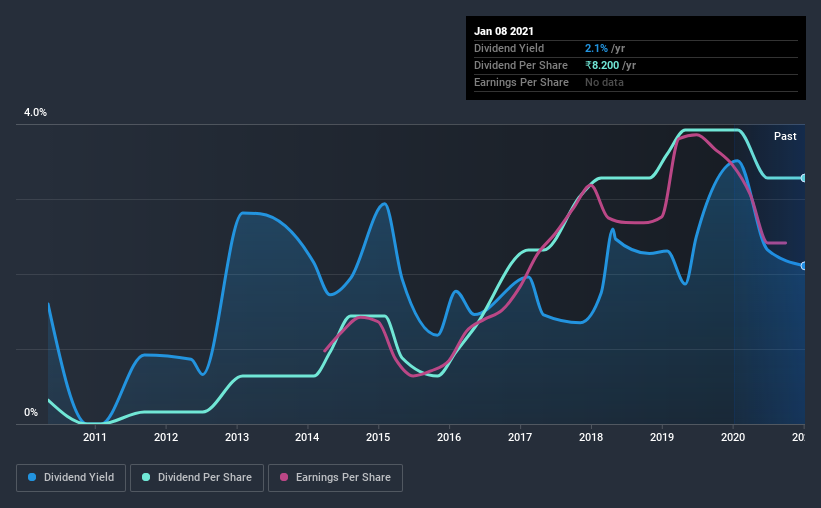Click the blue Dividend Yield legend dot

click(x=32, y=477)
